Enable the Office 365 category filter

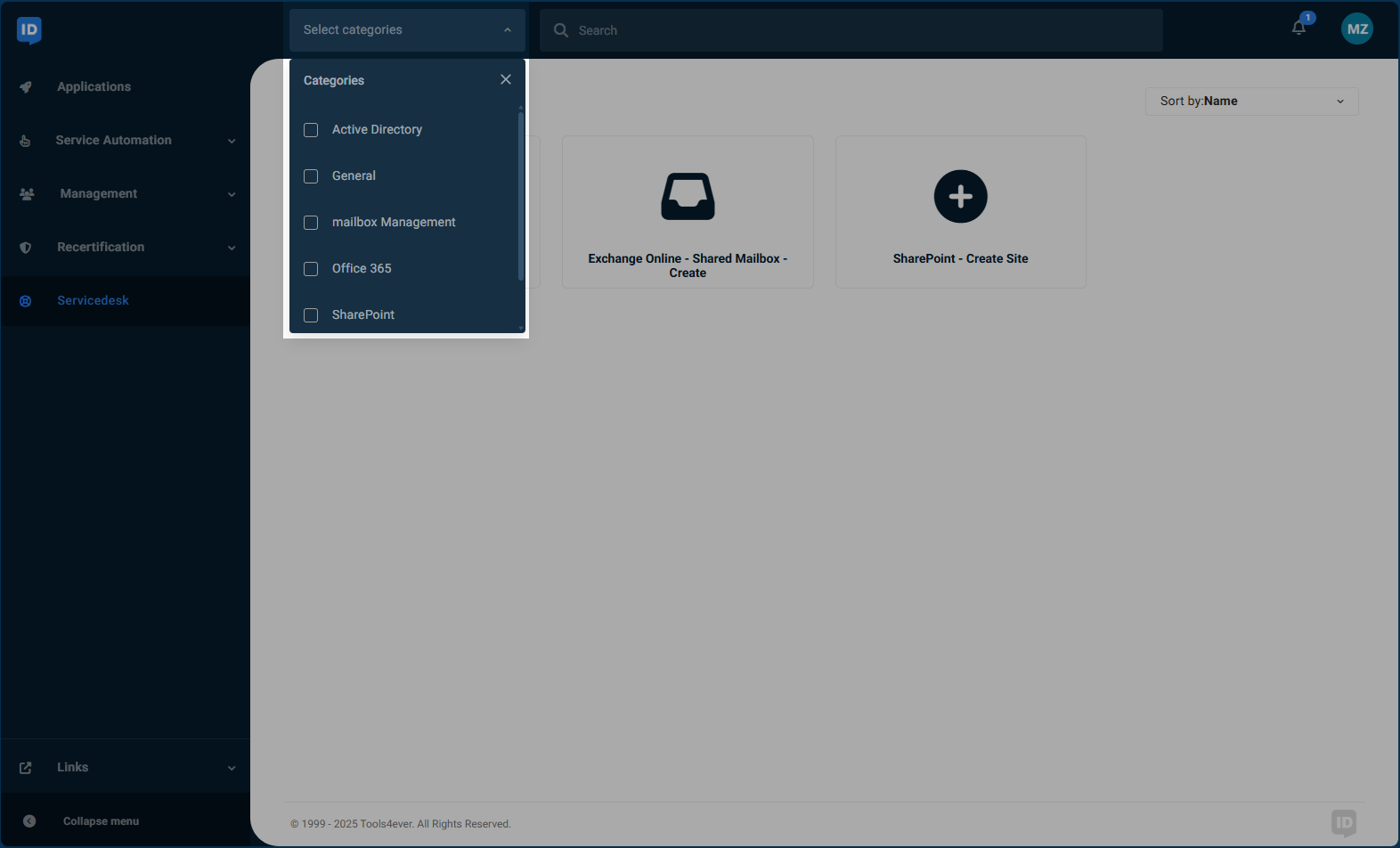tap(311, 269)
